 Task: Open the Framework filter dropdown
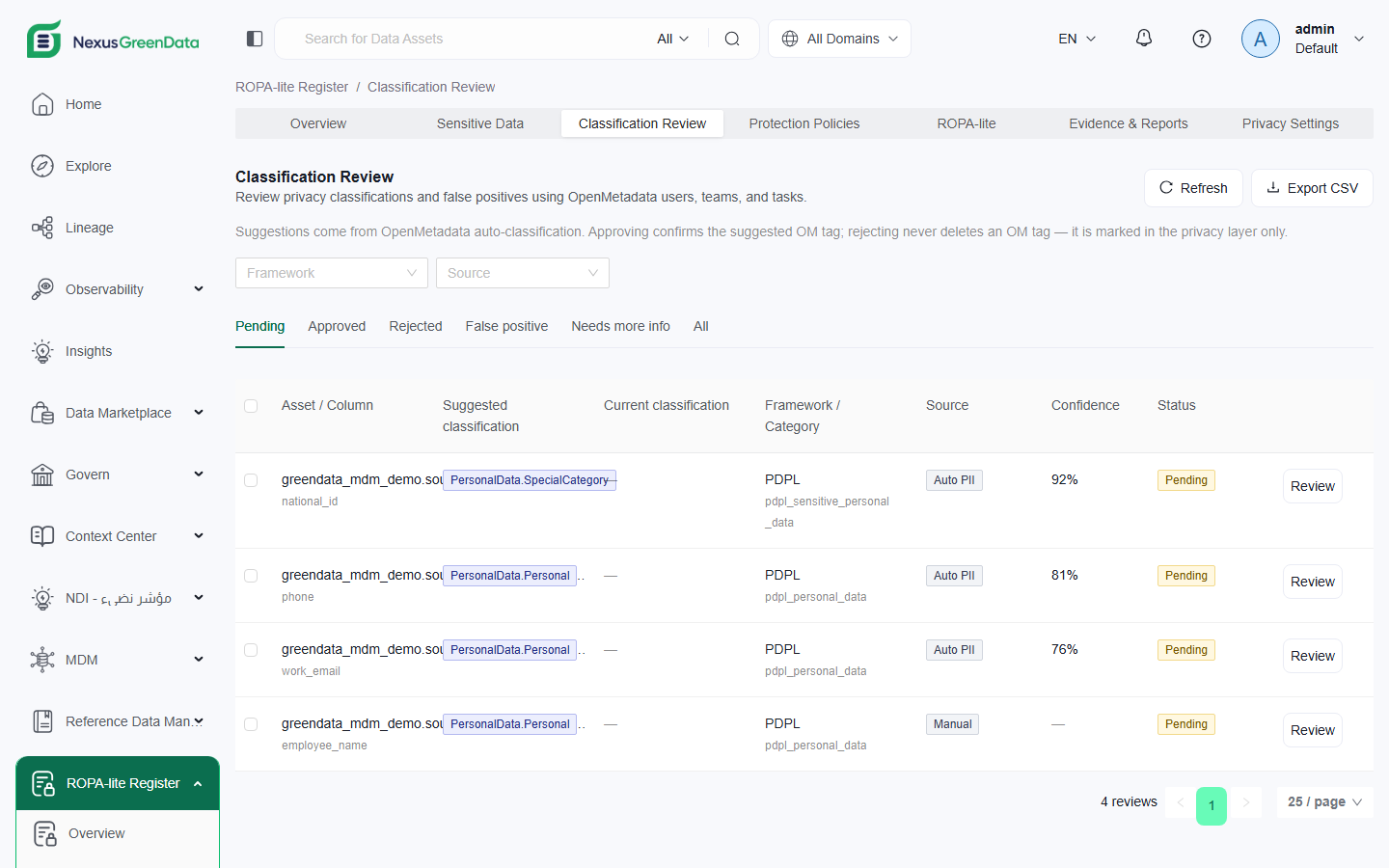pyautogui.click(x=332, y=273)
